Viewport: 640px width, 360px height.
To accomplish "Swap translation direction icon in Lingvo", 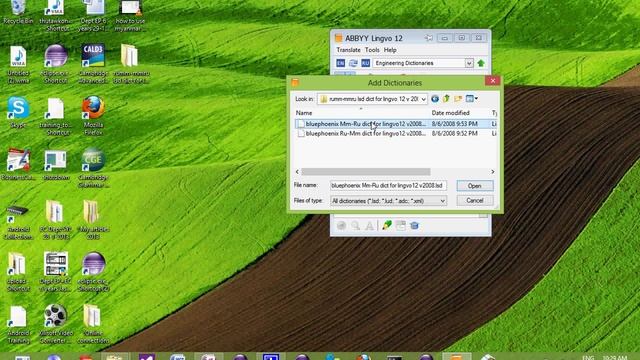I will [x=353, y=63].
